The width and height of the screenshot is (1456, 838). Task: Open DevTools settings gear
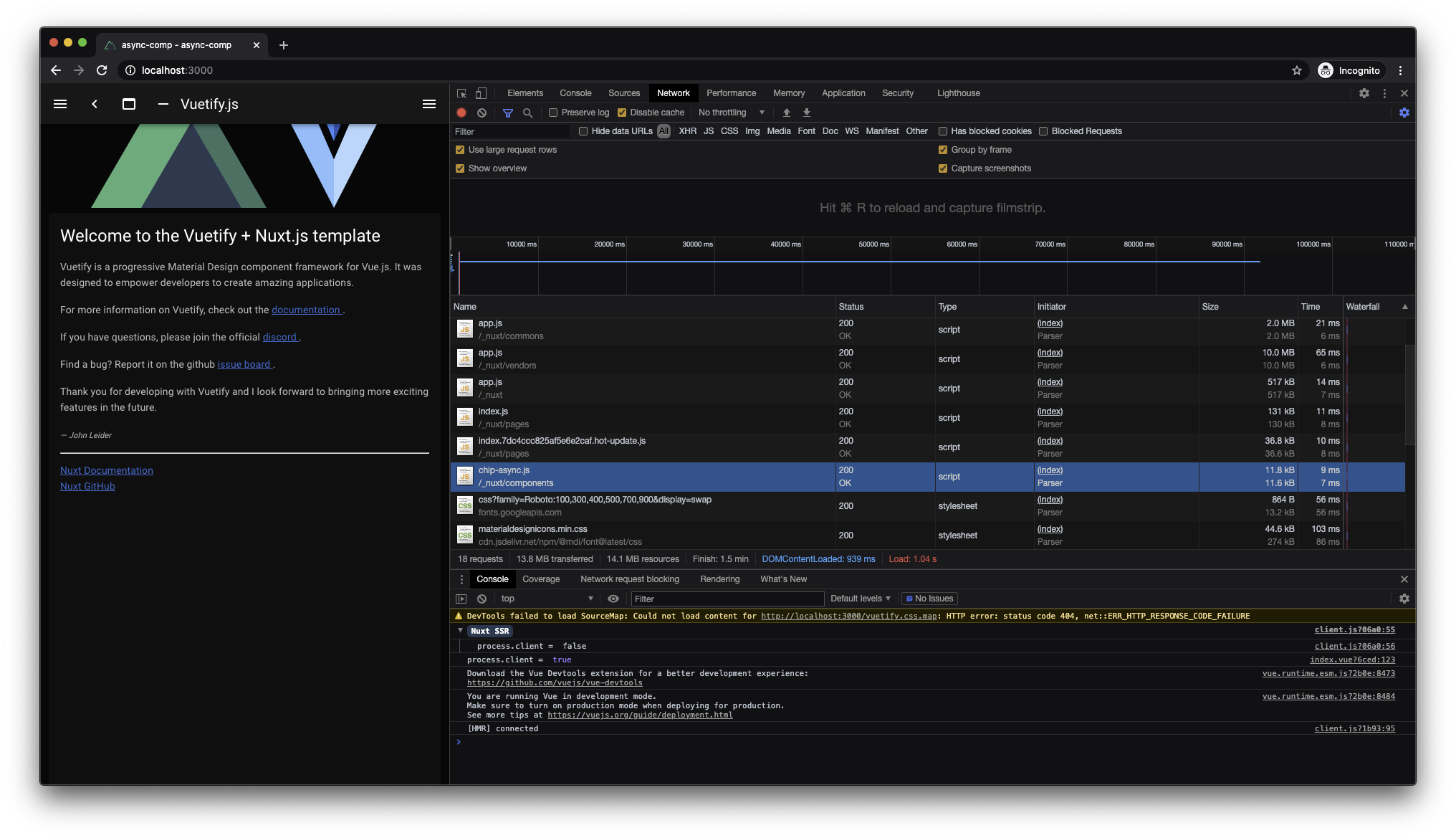(1364, 93)
